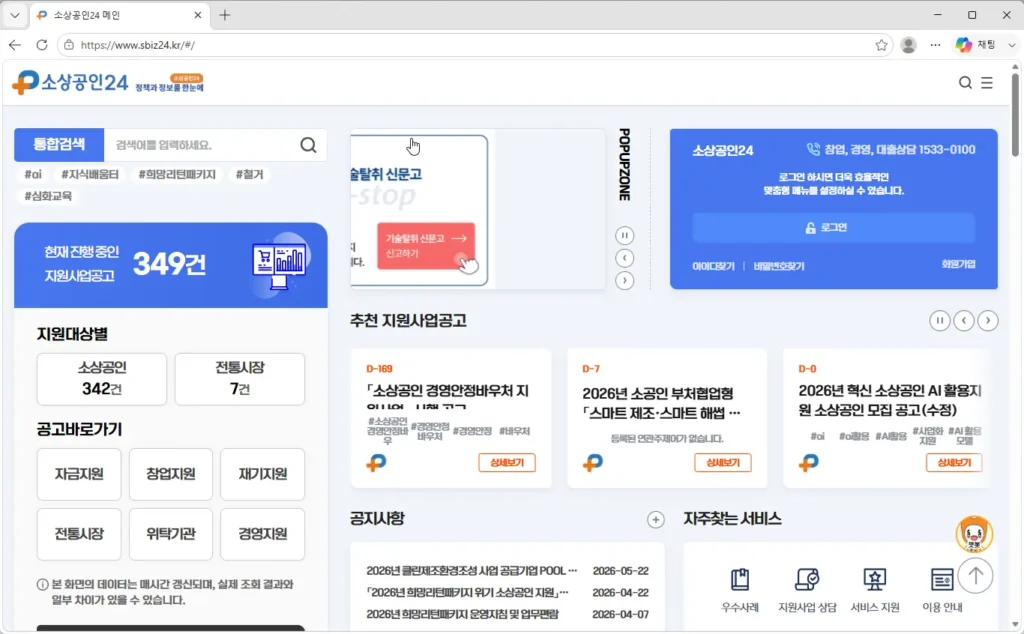Select the #심화교육 hashtag
Viewport: 1024px width, 634px height.
tap(48, 196)
